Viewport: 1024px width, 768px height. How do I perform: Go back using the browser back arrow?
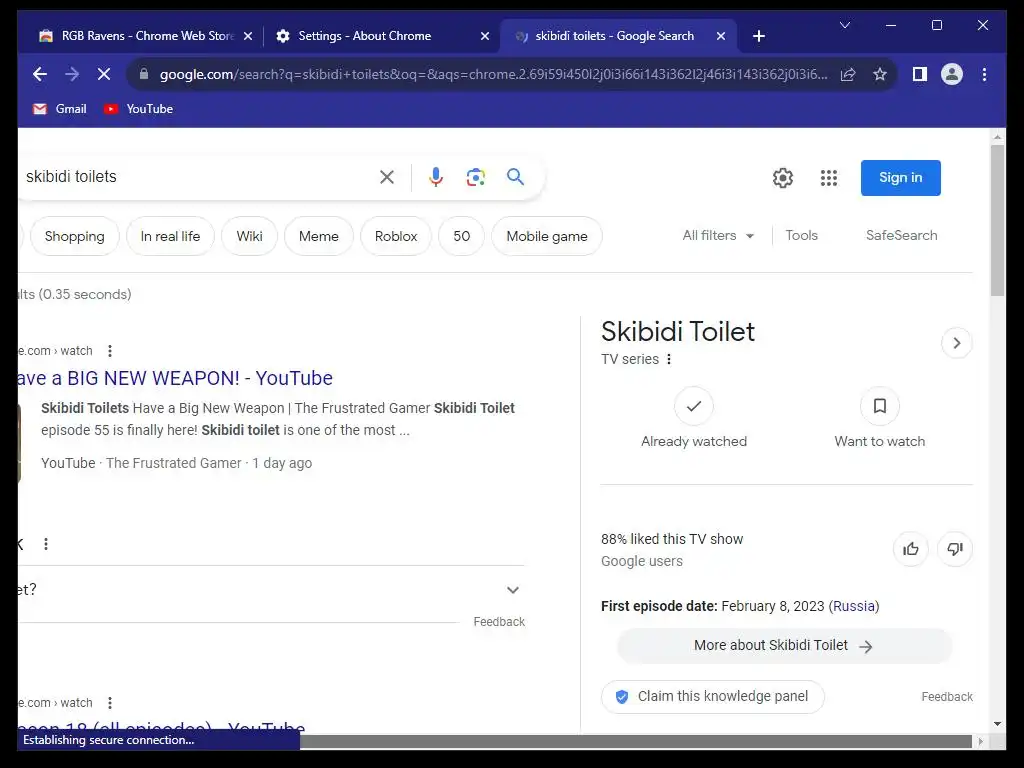coord(40,74)
